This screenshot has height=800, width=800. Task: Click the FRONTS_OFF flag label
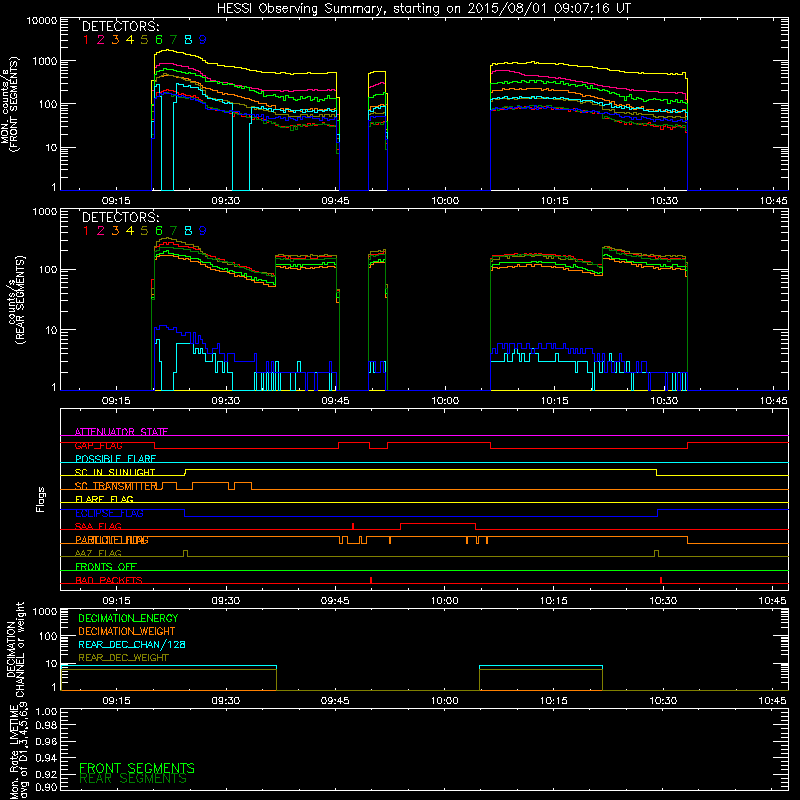point(106,567)
